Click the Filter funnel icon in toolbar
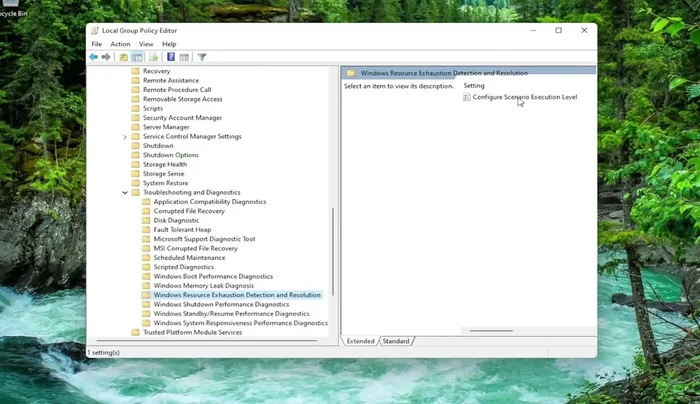Screen dimensions: 700x404 [x=202, y=58]
